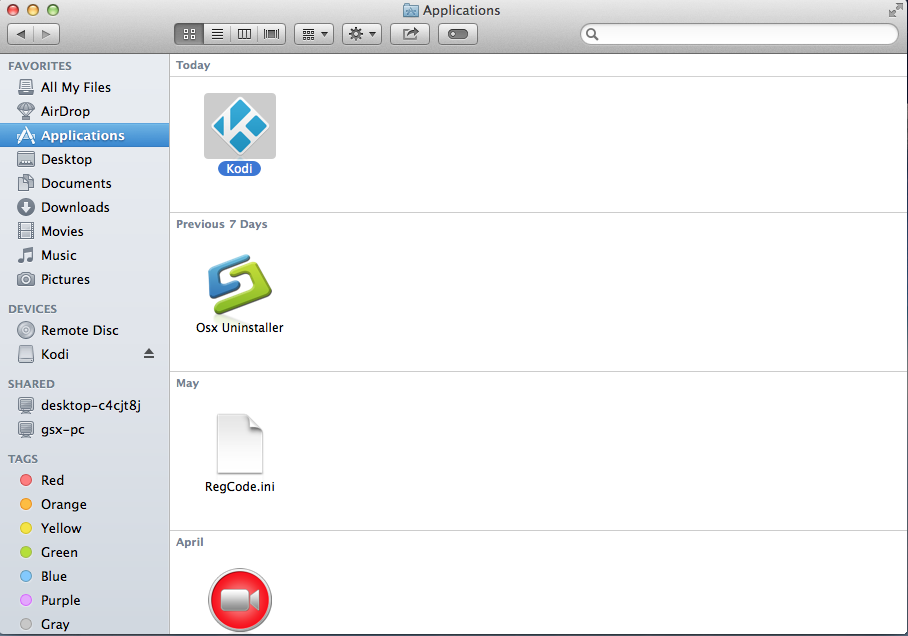Image resolution: width=908 pixels, height=636 pixels.
Task: Select the RegCode.ini file icon
Action: 240,444
